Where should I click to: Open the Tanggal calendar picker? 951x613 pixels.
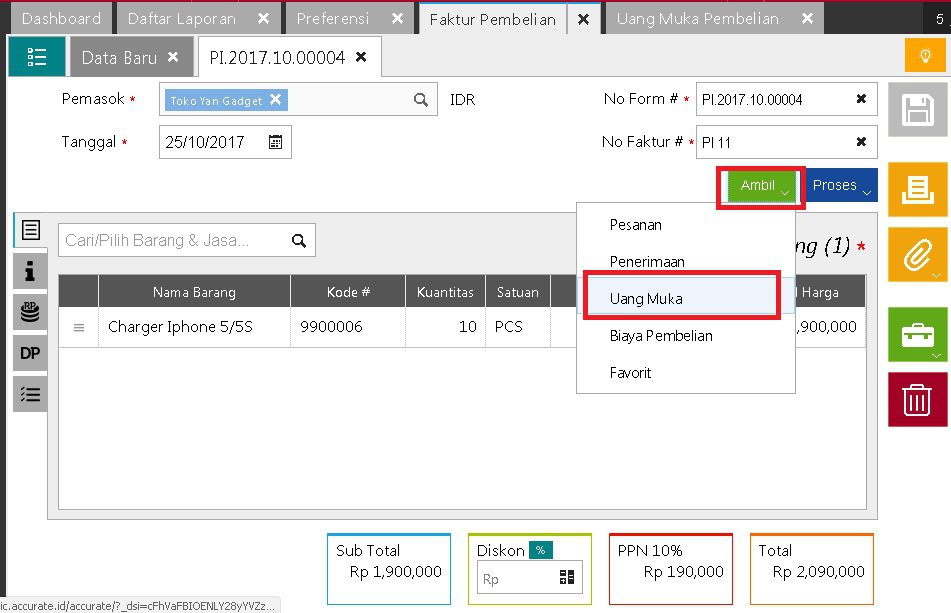(x=276, y=142)
